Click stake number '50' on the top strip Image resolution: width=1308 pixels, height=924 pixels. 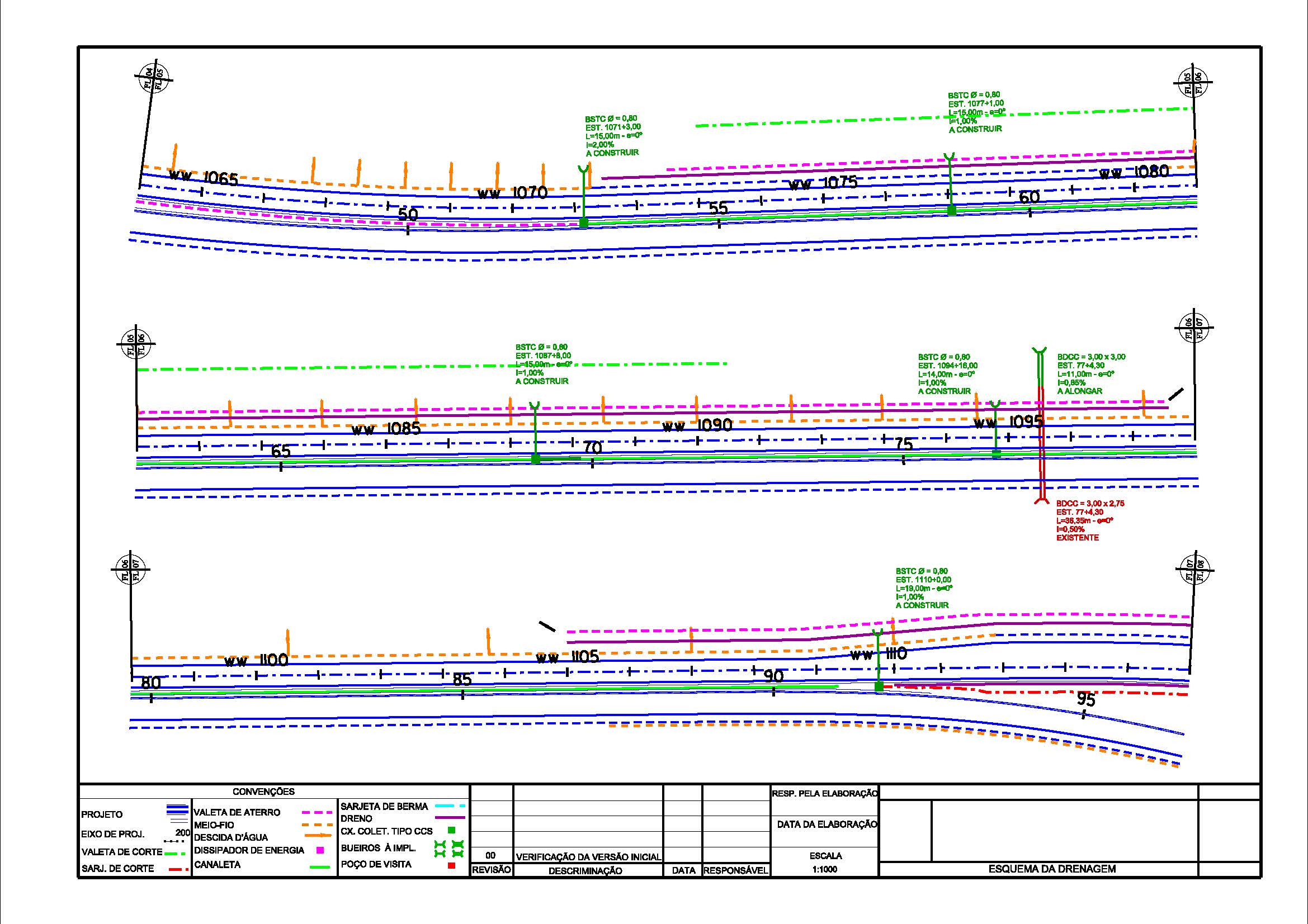(408, 214)
